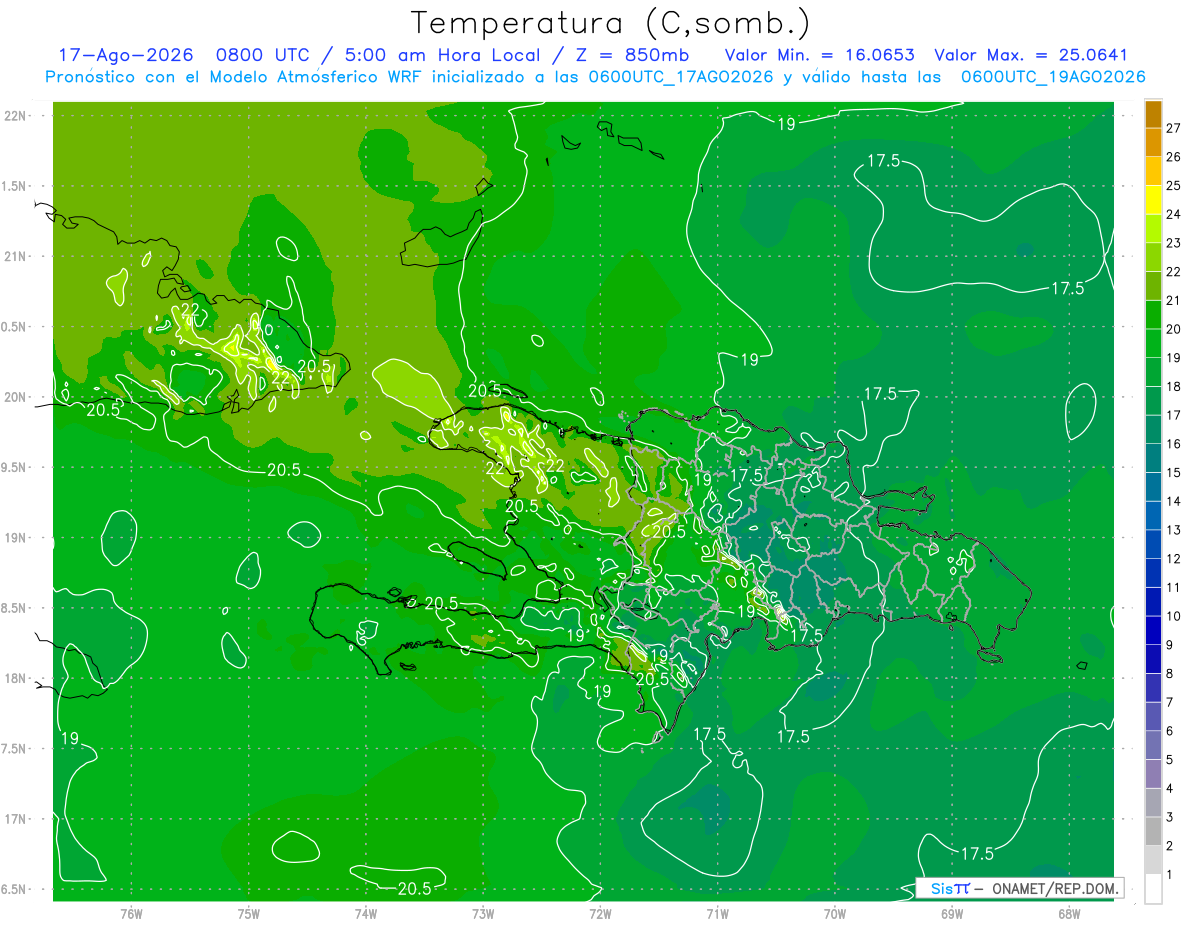Select the pressure level "Z = 850mb"

click(634, 56)
